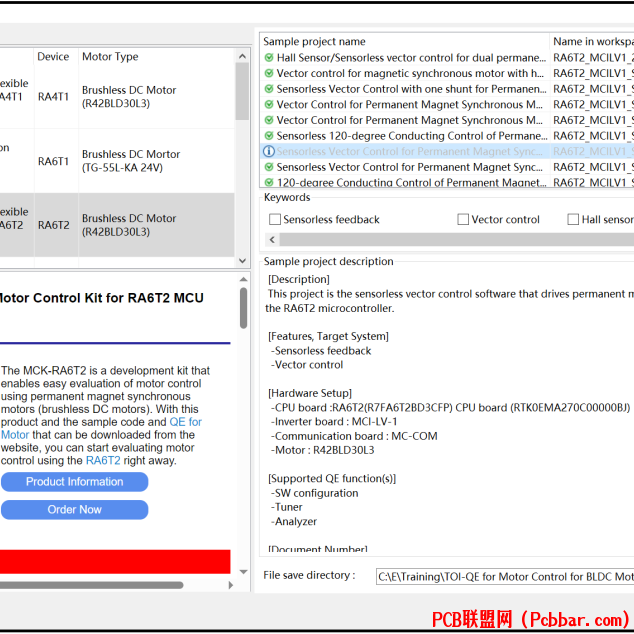634x634 pixels.
Task: Click the kit description vertical scrollbar thumb
Action: pyautogui.click(x=243, y=308)
